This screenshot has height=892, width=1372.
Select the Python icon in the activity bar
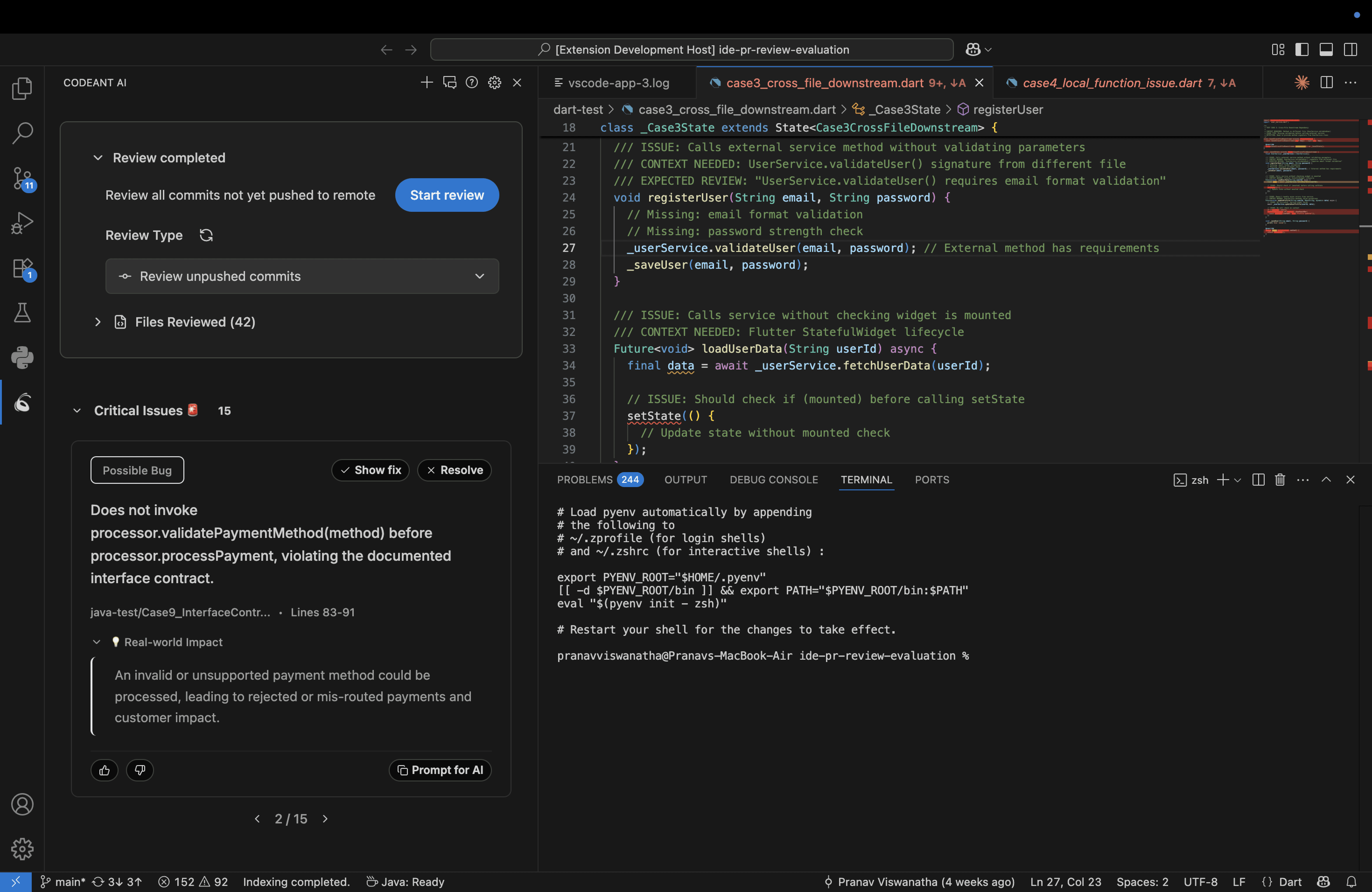coord(22,357)
